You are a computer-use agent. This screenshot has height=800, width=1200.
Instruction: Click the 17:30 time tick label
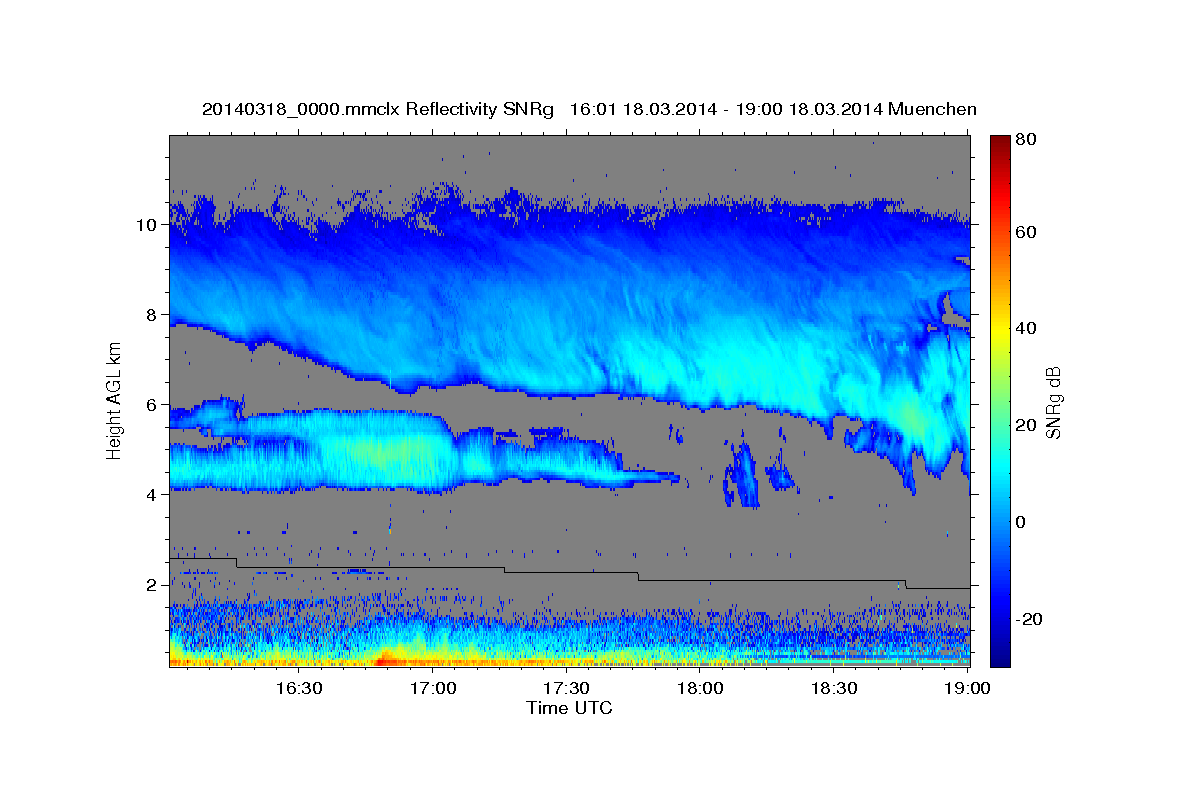coord(567,688)
